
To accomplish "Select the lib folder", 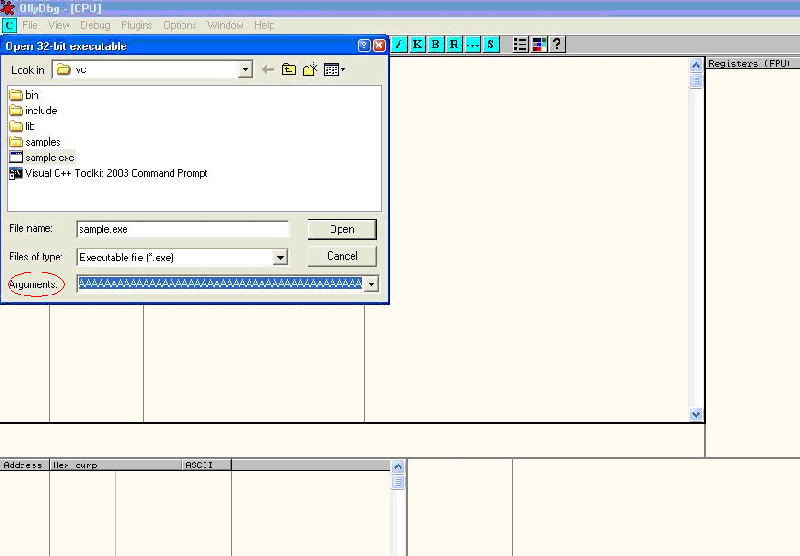I will pyautogui.click(x=22, y=126).
